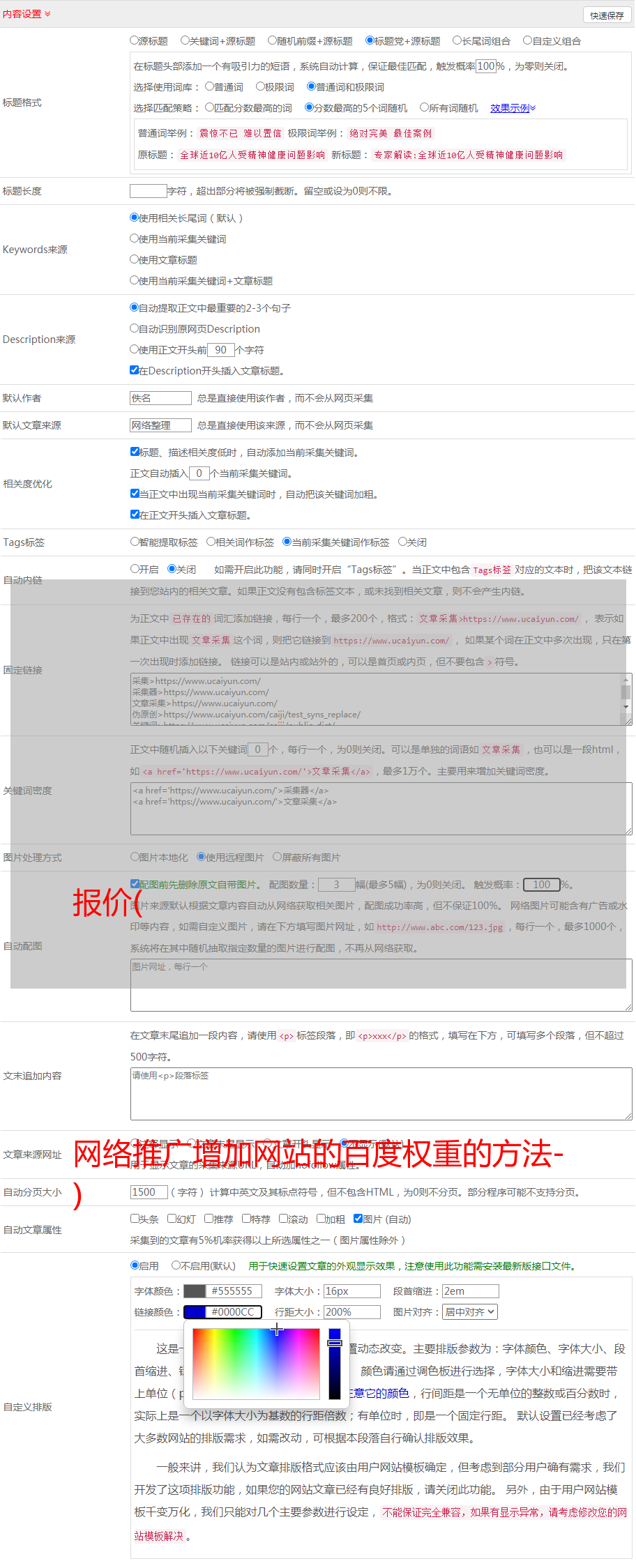636x1568 pixels.
Task: Toggle automatic keyword bolding checkbox
Action: click(x=135, y=494)
